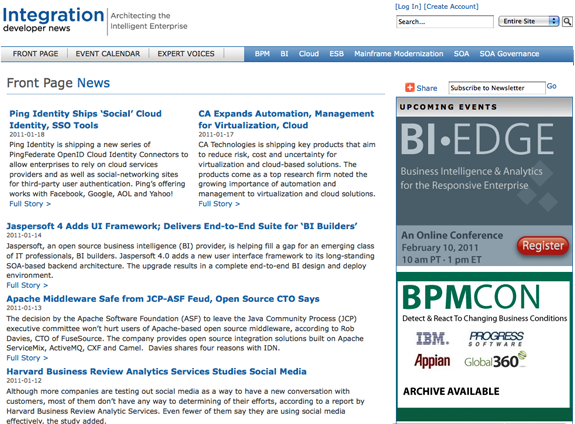The image size is (575, 424).
Task: Click the BPMCON archive banner
Action: click(x=484, y=346)
